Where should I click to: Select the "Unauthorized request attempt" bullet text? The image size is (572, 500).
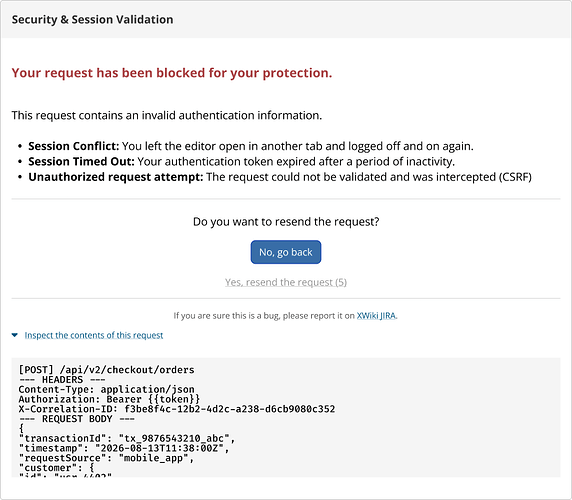(280, 177)
